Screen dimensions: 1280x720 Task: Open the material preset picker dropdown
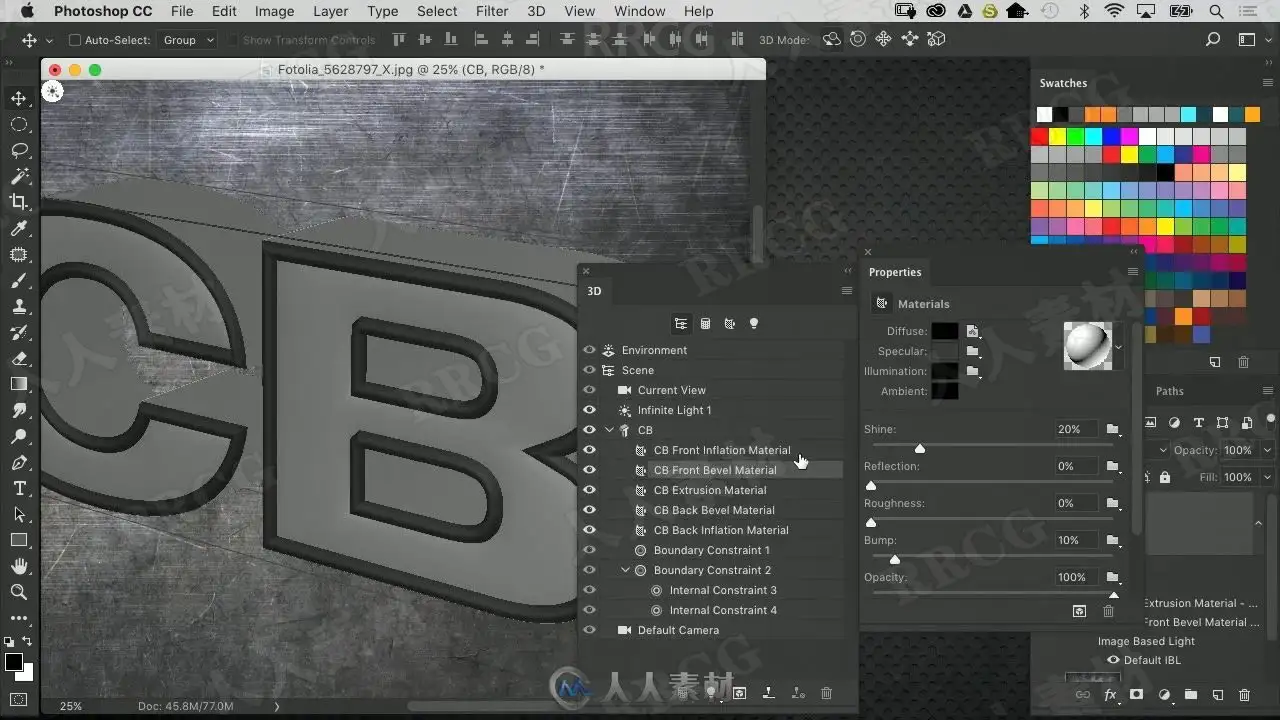[1118, 348]
